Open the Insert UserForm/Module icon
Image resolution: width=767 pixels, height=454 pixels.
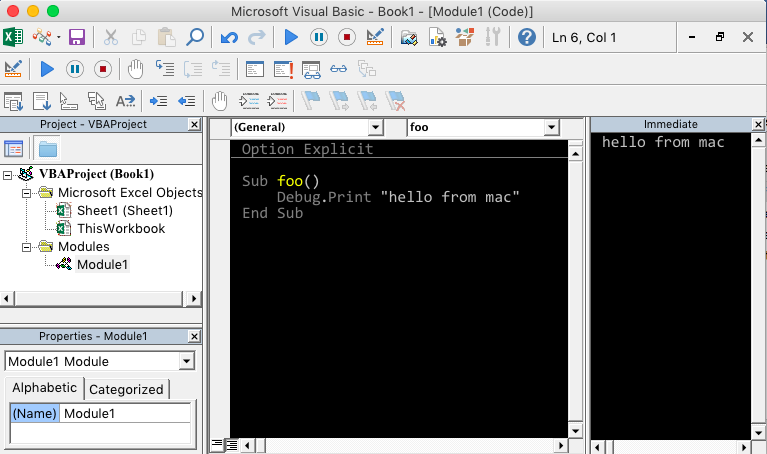coord(42,37)
